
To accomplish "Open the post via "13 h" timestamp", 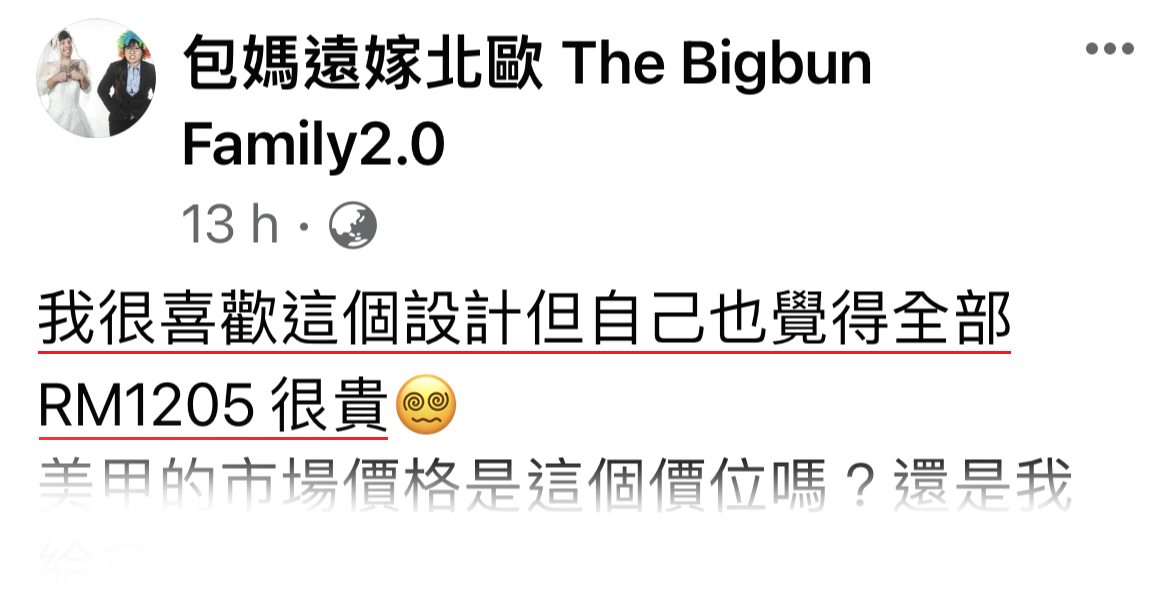I will pyautogui.click(x=231, y=225).
